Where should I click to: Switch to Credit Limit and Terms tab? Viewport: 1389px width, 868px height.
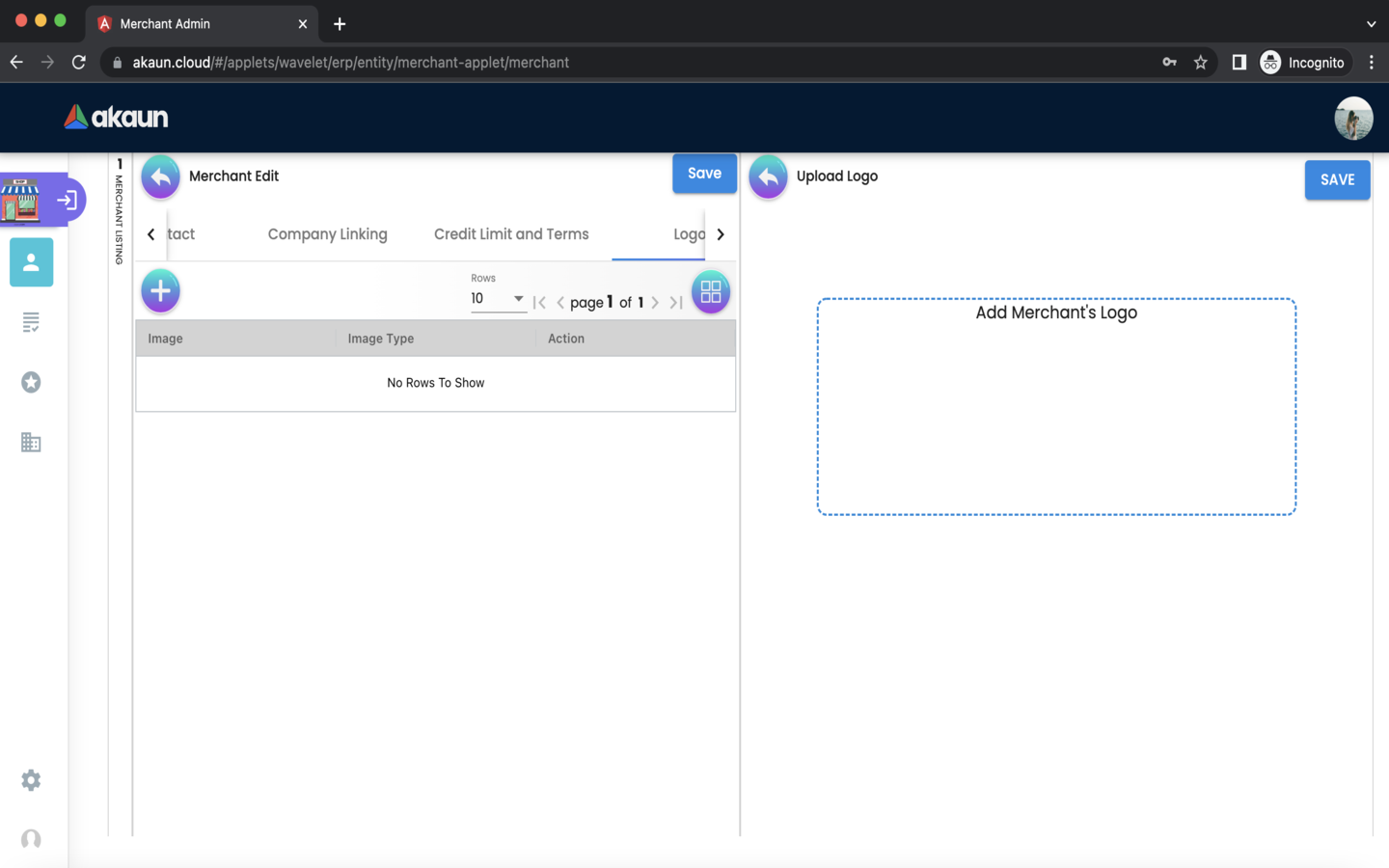point(511,234)
